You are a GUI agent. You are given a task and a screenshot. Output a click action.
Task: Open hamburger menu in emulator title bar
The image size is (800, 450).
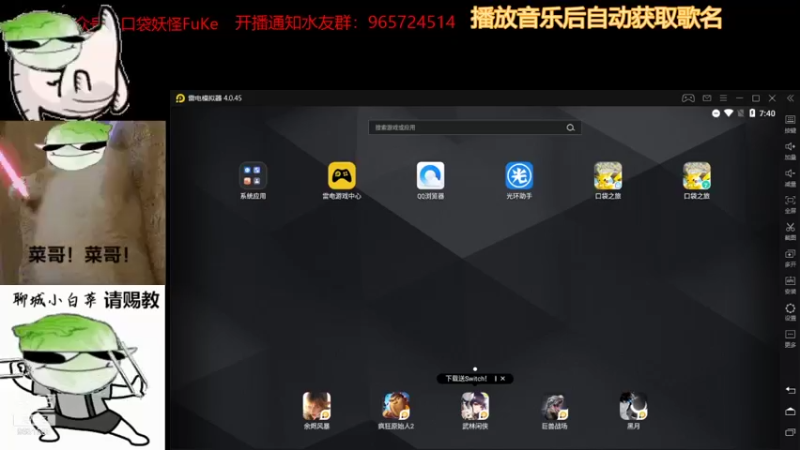point(723,98)
